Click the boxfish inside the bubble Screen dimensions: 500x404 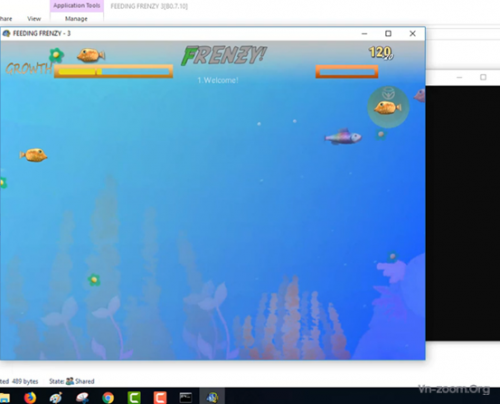[x=388, y=108]
